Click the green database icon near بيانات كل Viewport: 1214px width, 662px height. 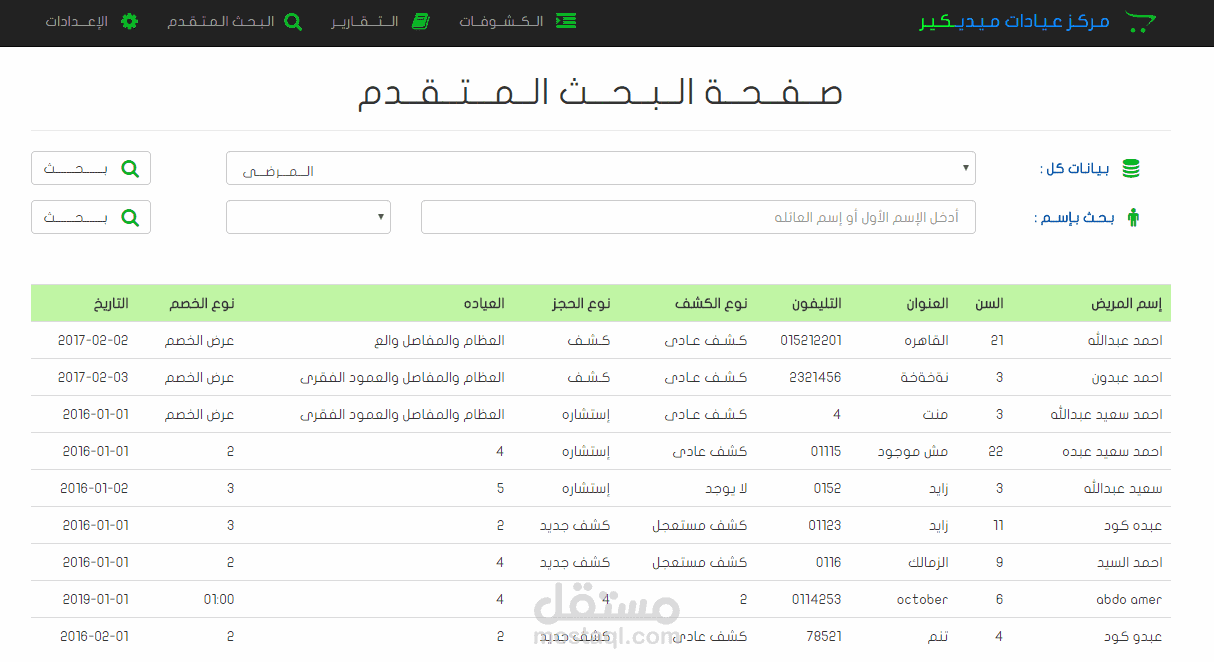1131,169
